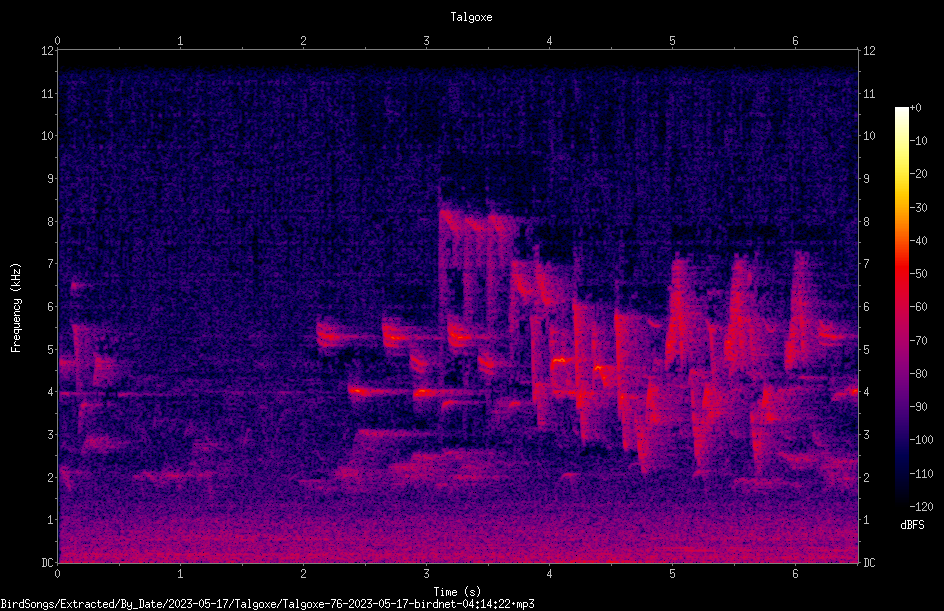Click the Time (s) axis label
The width and height of the screenshot is (944, 611).
tap(458, 592)
